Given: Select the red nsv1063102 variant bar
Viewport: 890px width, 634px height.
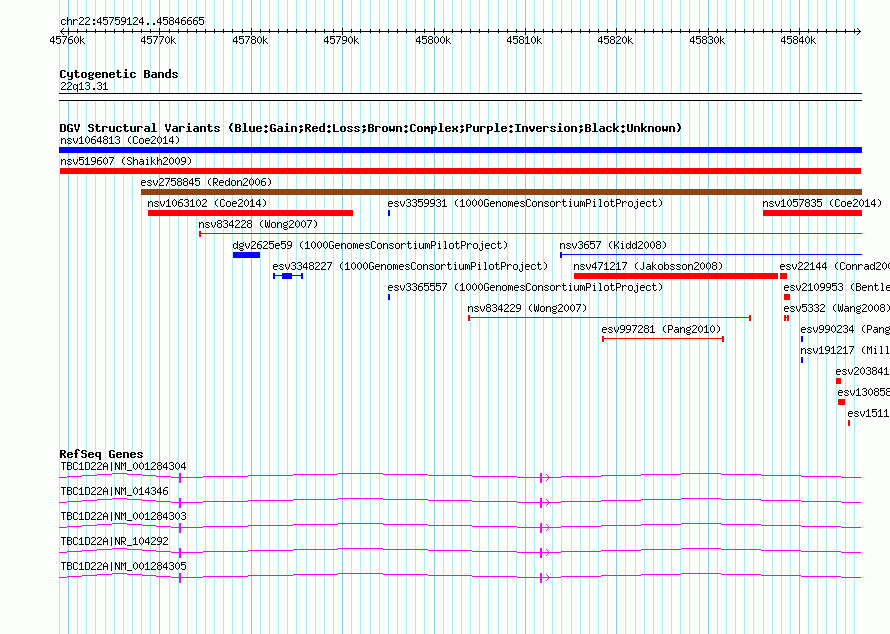Looking at the screenshot, I should (250, 213).
